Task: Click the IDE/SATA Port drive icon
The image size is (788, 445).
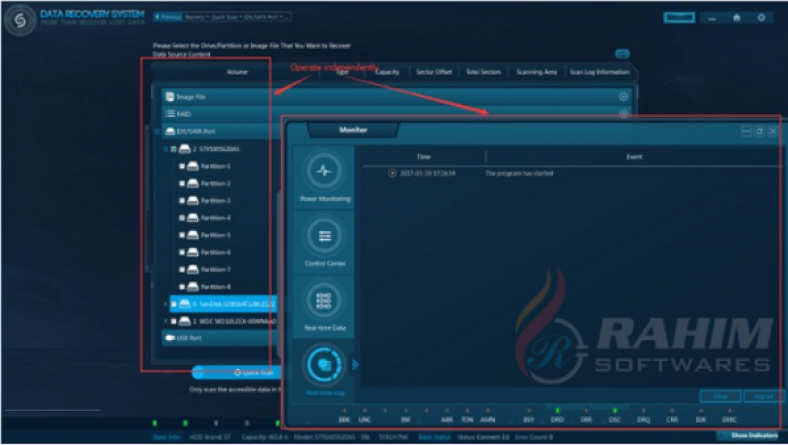Action: point(170,131)
